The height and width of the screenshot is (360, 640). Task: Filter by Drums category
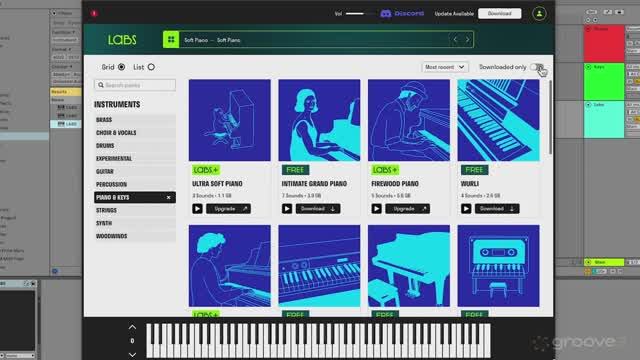pos(135,146)
